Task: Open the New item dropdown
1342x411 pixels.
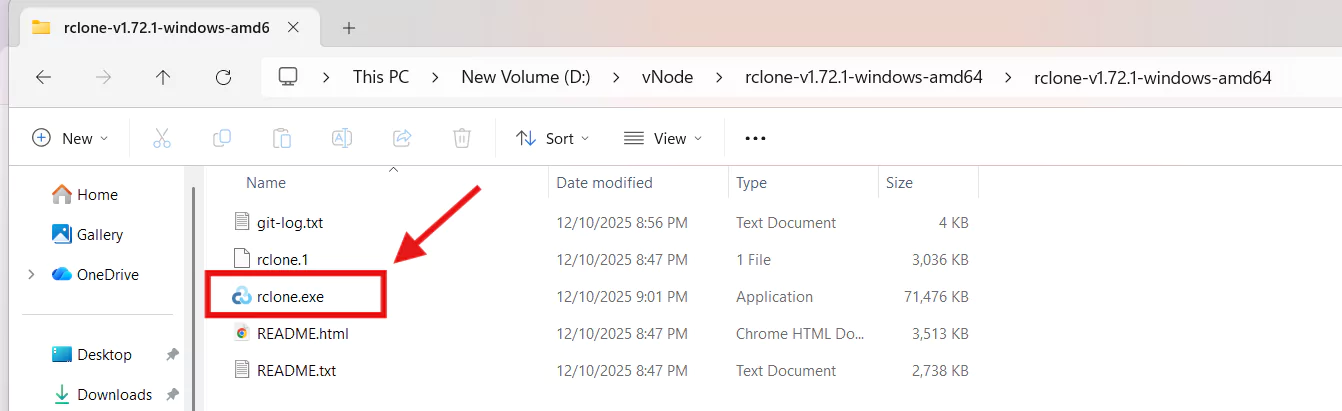Action: tap(70, 138)
